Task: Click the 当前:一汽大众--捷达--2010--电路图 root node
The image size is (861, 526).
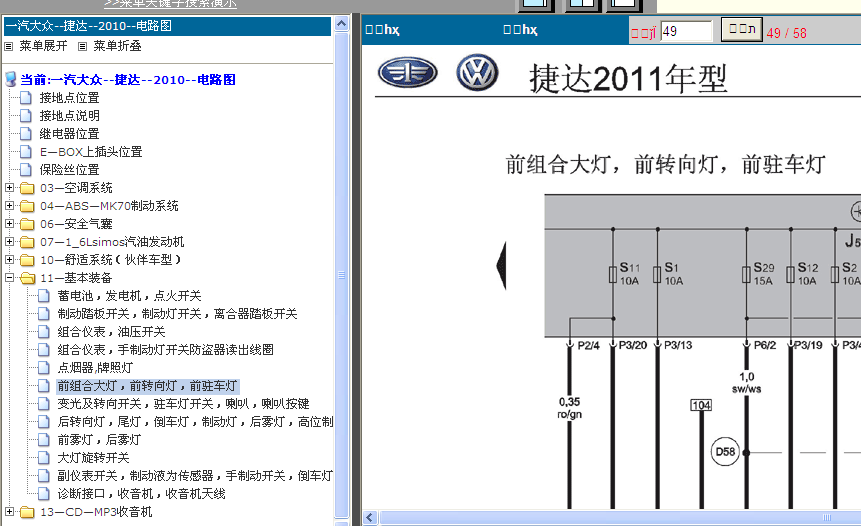Action: point(128,80)
